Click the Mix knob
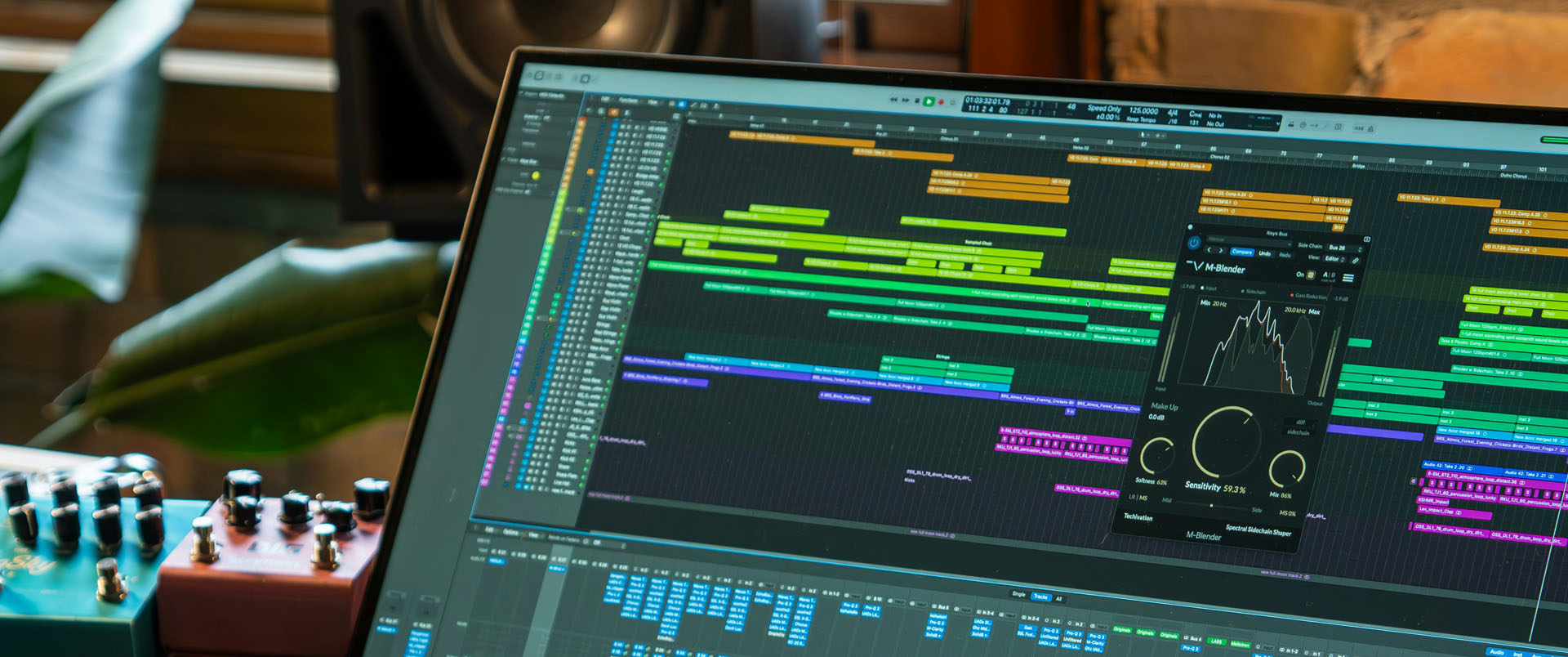Image resolution: width=1568 pixels, height=657 pixels. [1287, 469]
